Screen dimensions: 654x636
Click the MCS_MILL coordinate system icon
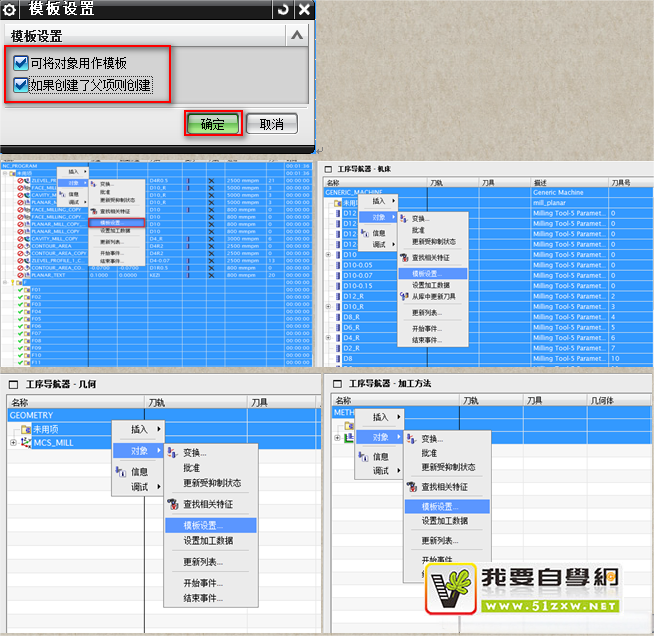tap(26, 442)
